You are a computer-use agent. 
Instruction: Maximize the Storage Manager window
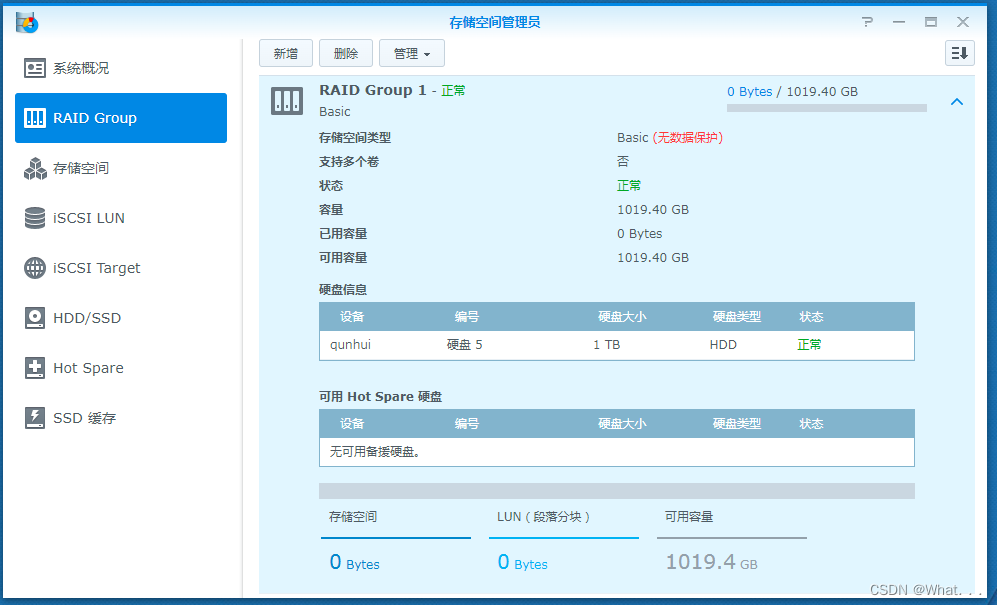[x=931, y=22]
